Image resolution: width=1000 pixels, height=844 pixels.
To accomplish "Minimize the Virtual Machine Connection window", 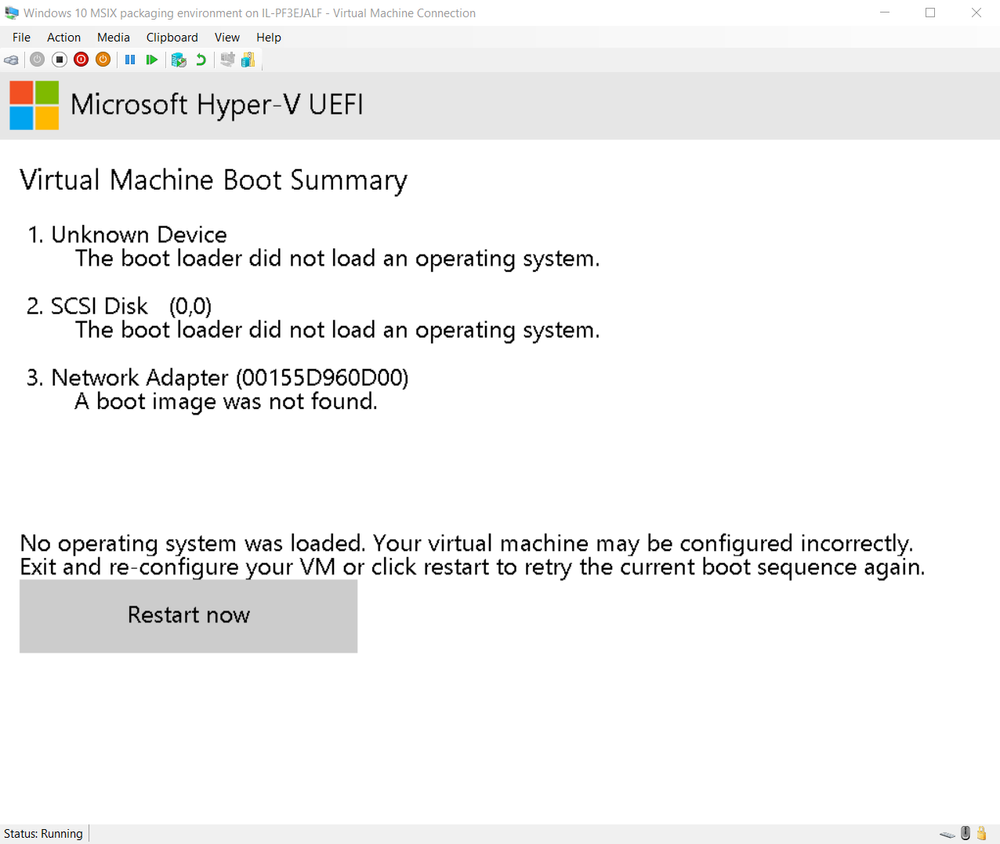I will (885, 13).
